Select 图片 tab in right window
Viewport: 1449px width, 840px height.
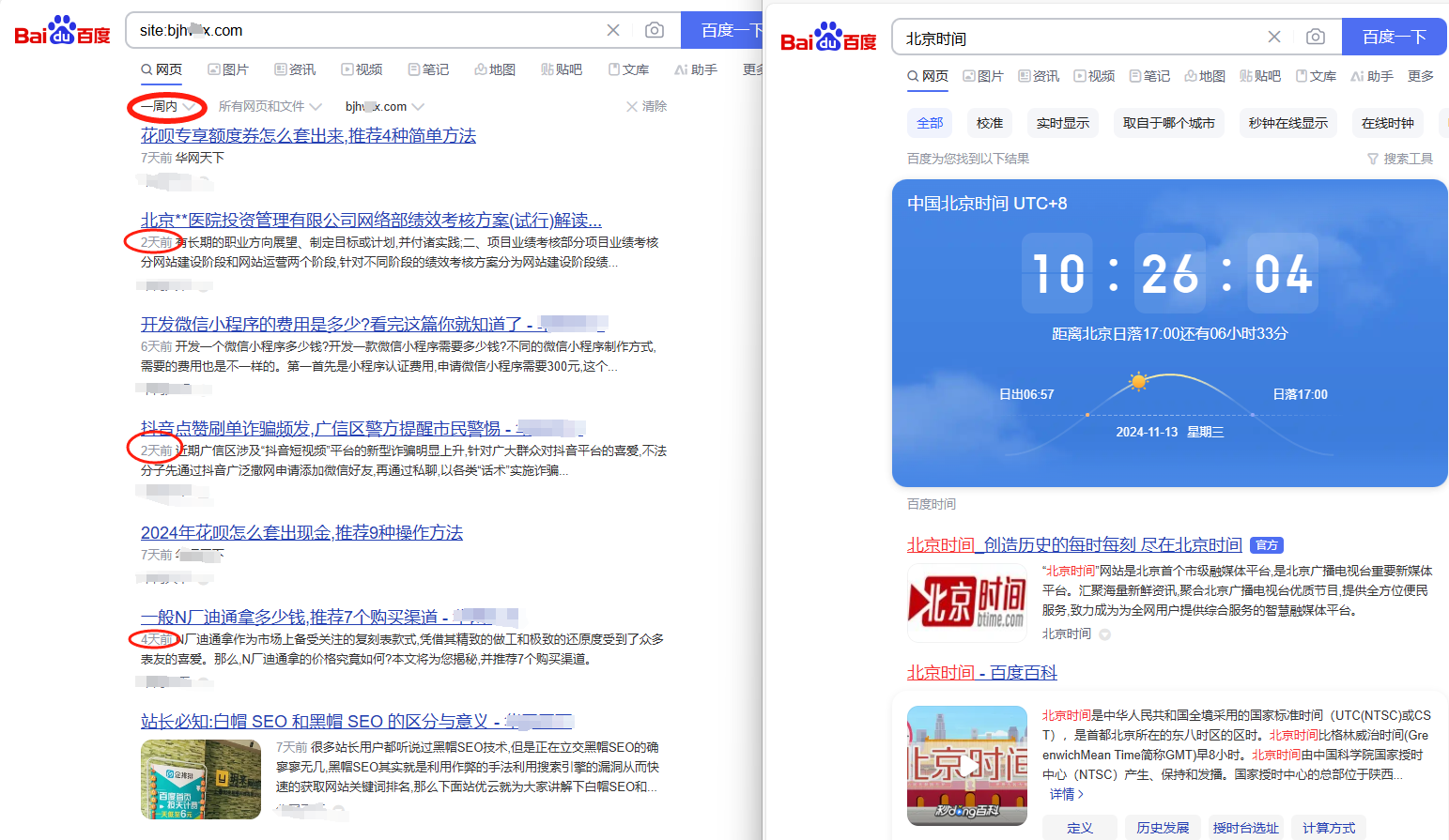(983, 76)
